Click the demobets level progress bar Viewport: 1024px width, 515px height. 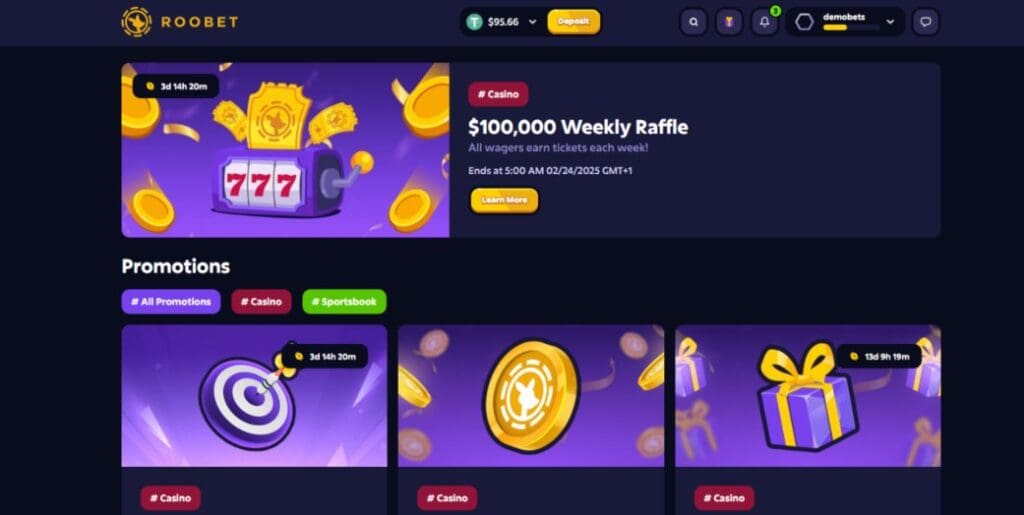pyautogui.click(x=851, y=28)
